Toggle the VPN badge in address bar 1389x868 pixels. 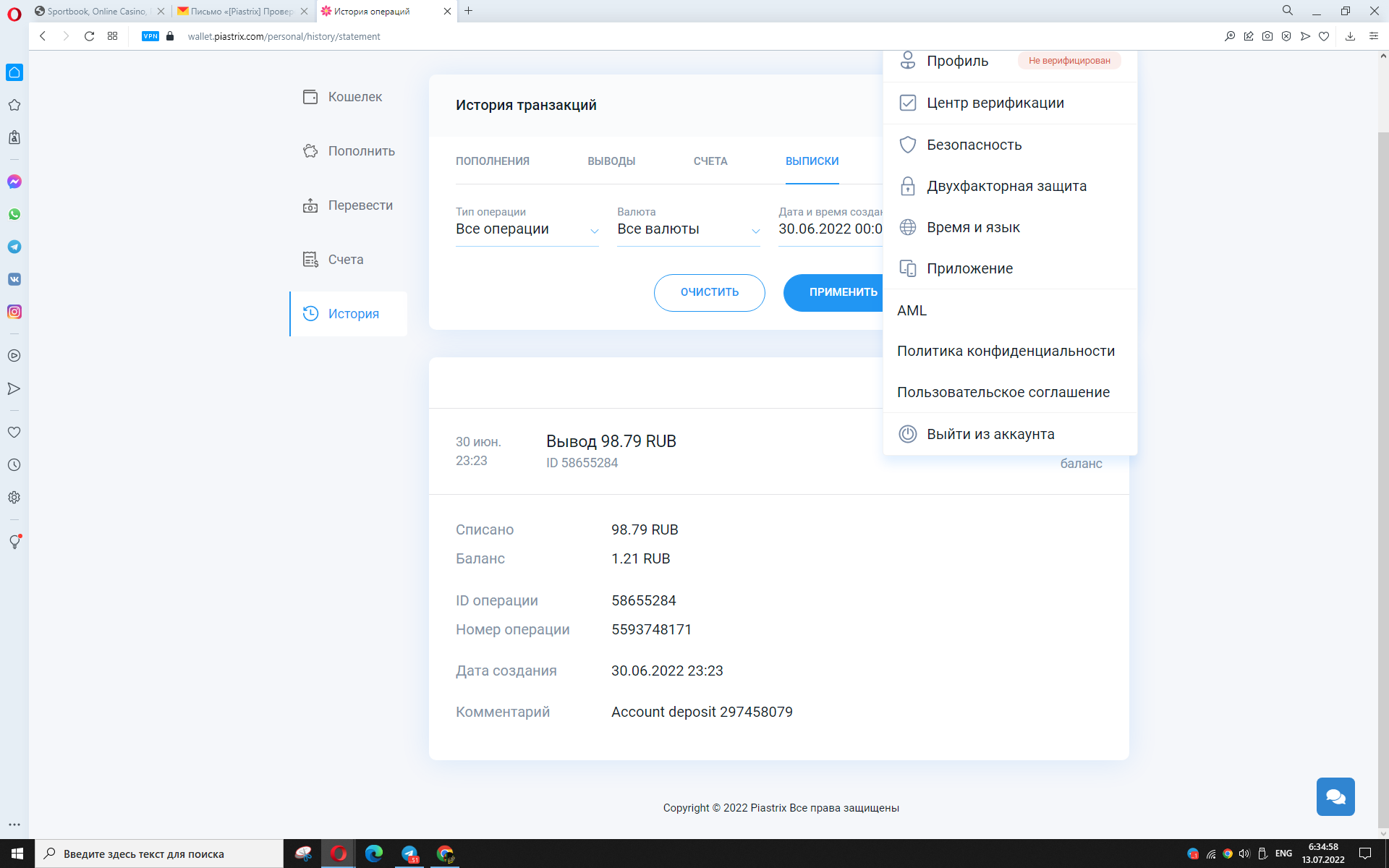pyautogui.click(x=150, y=36)
